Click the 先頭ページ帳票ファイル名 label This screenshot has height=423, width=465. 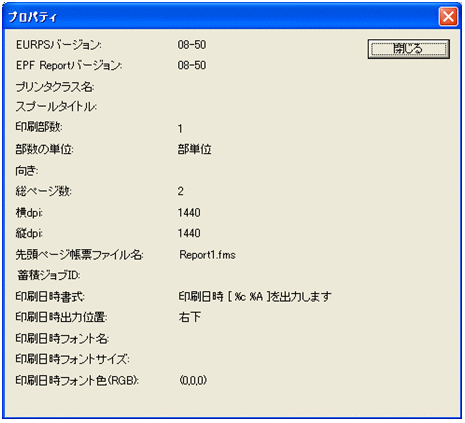80,255
